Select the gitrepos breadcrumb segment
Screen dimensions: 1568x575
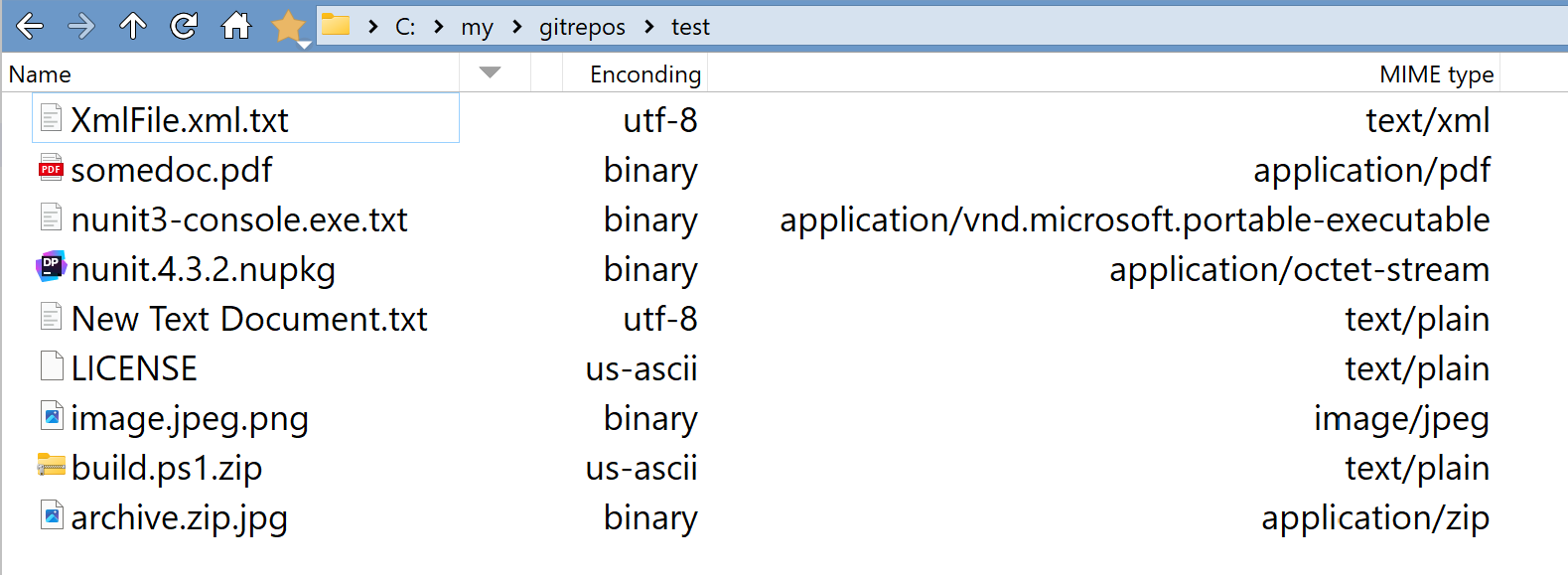click(582, 27)
